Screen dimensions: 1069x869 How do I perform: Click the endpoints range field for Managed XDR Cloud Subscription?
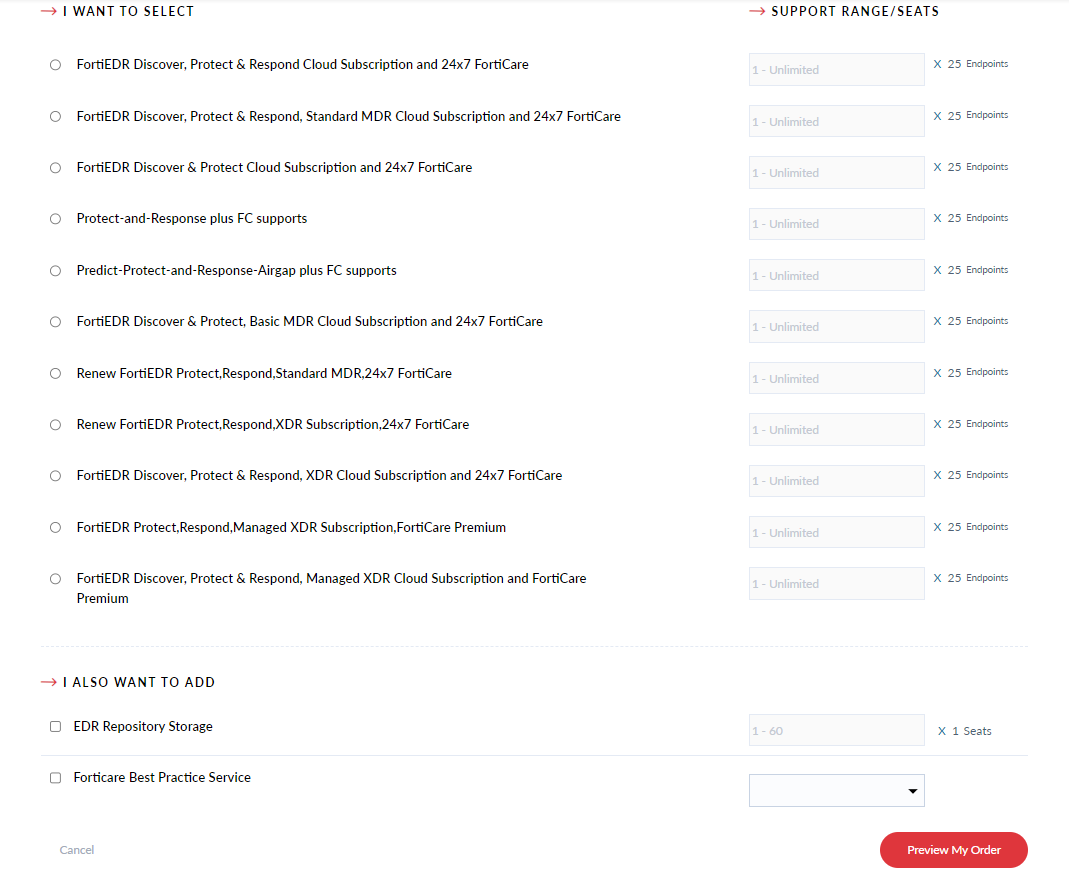coord(836,583)
